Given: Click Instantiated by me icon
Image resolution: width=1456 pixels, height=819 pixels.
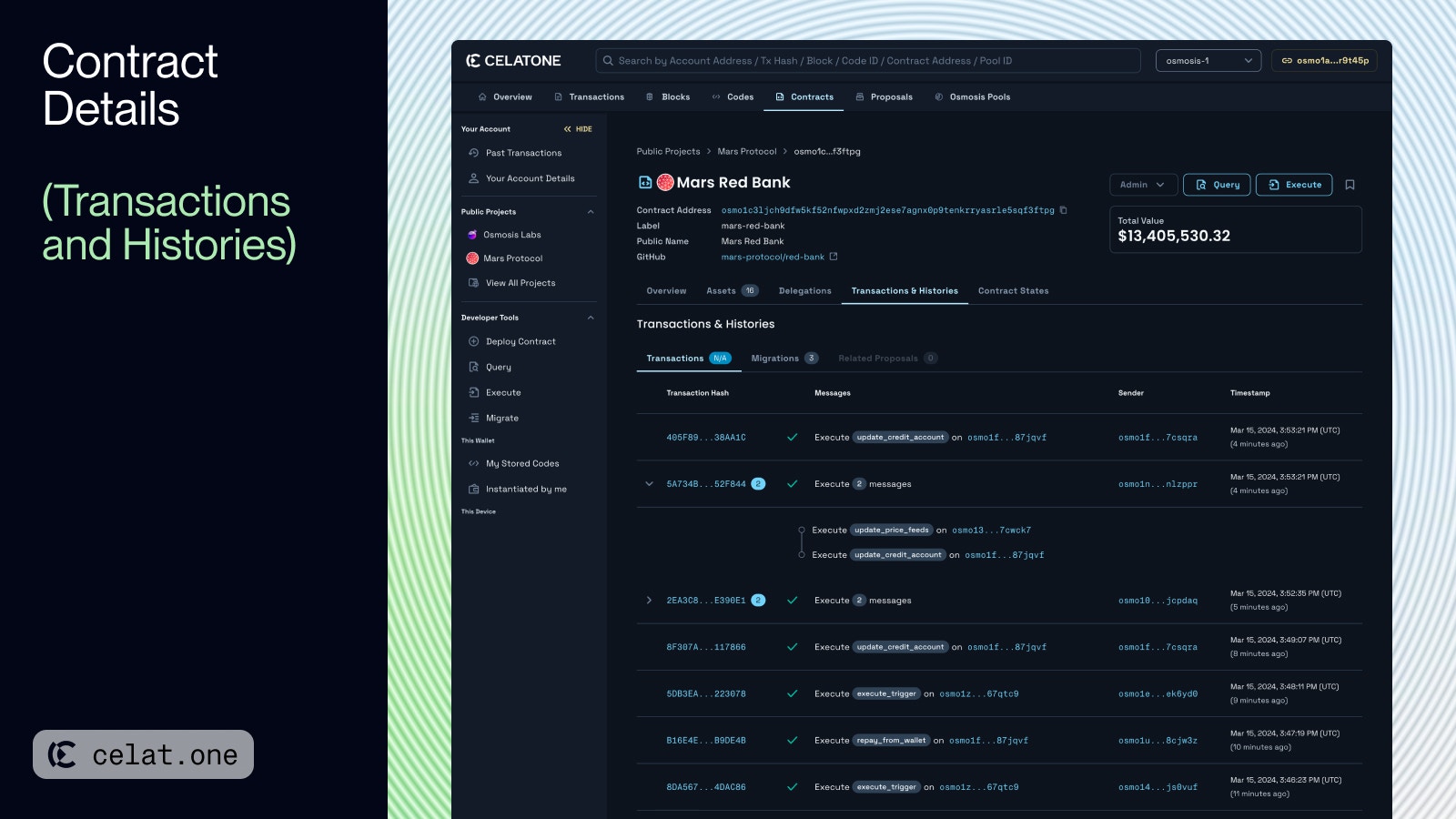Looking at the screenshot, I should (473, 489).
